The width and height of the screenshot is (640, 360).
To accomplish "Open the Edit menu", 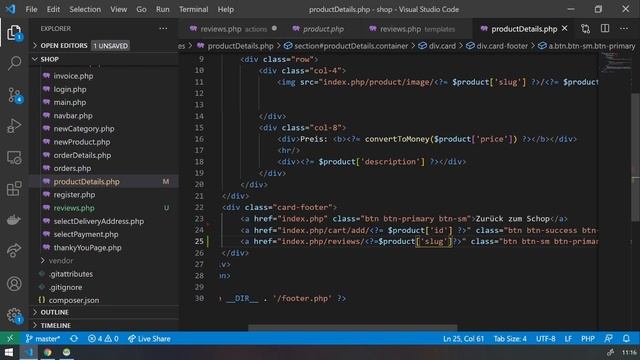I will pyautogui.click(x=53, y=9).
